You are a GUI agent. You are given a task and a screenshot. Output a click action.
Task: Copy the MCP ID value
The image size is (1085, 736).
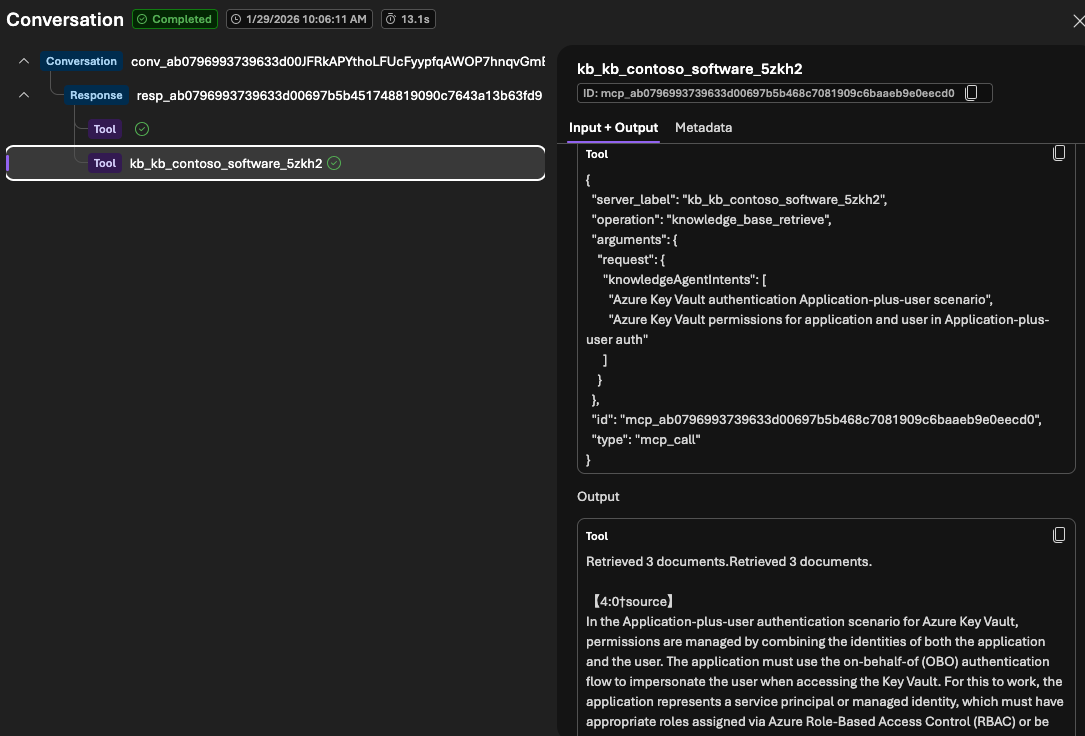point(970,93)
